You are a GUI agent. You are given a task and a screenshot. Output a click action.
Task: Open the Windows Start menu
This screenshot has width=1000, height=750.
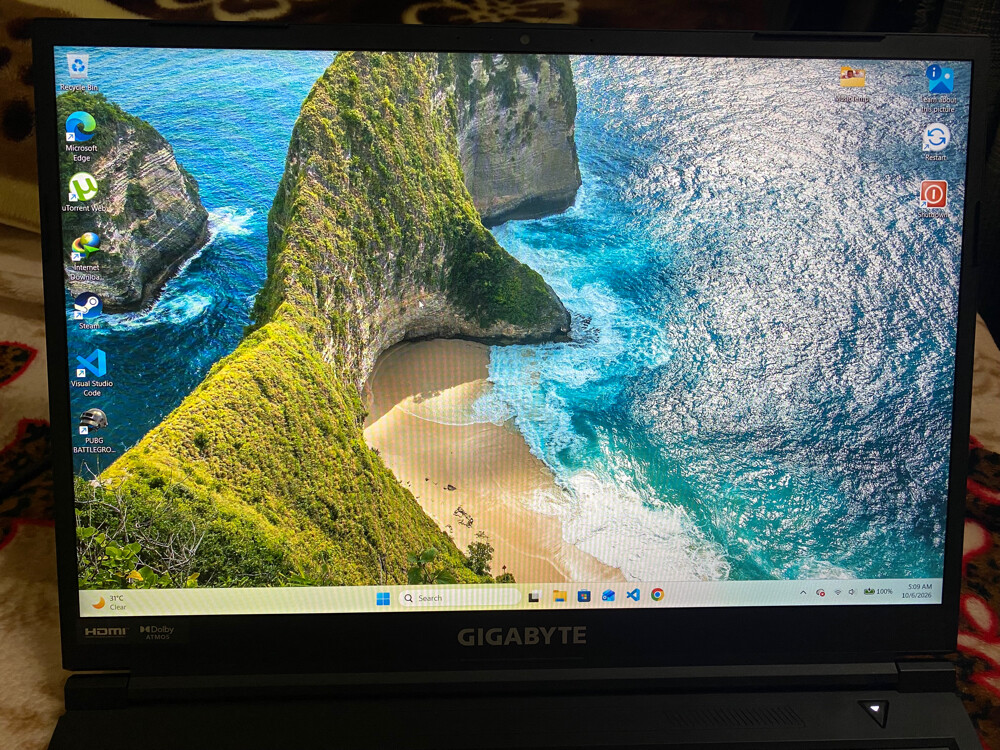pyautogui.click(x=383, y=598)
